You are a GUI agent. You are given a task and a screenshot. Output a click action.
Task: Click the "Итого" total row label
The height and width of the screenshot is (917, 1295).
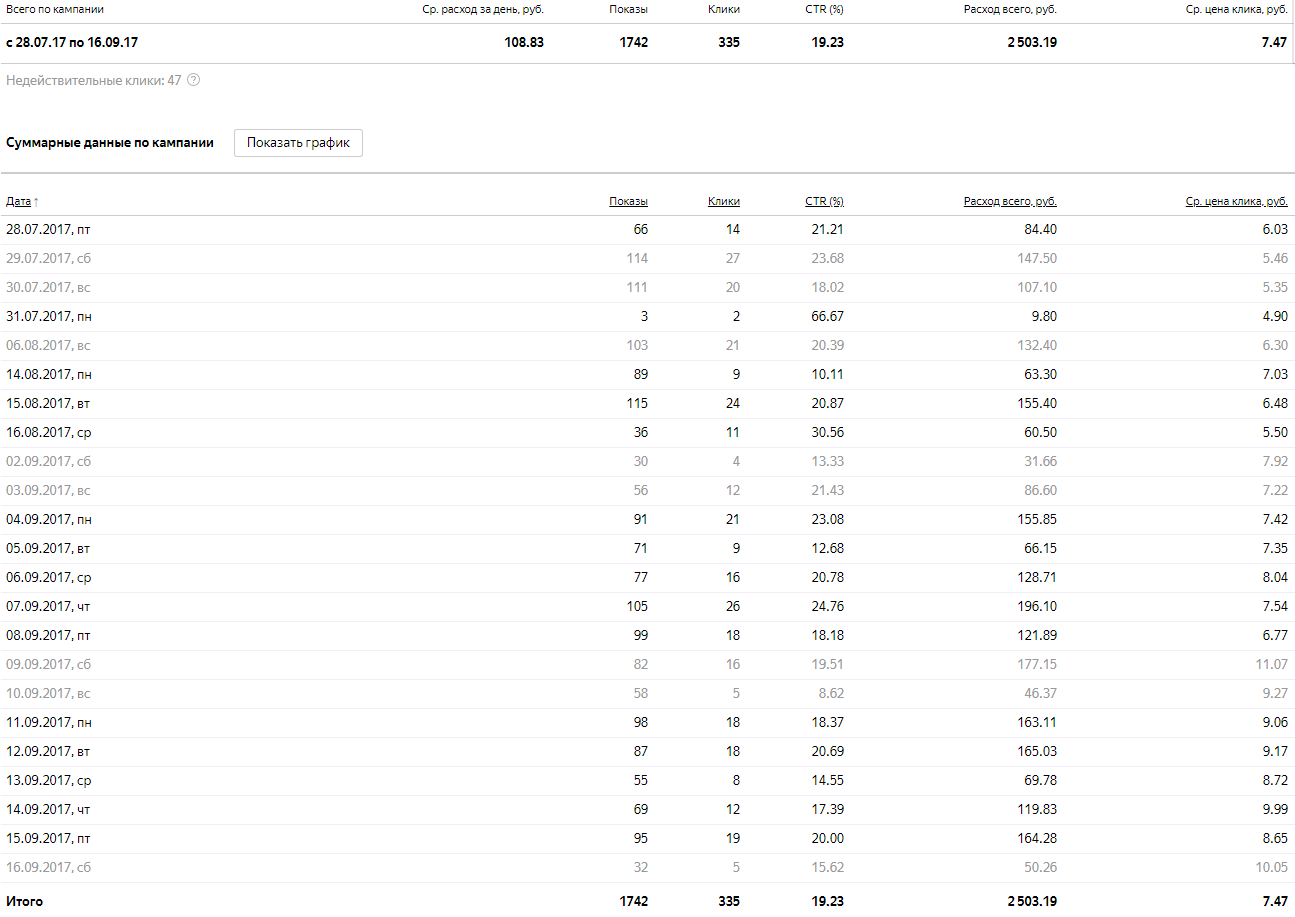(x=25, y=901)
